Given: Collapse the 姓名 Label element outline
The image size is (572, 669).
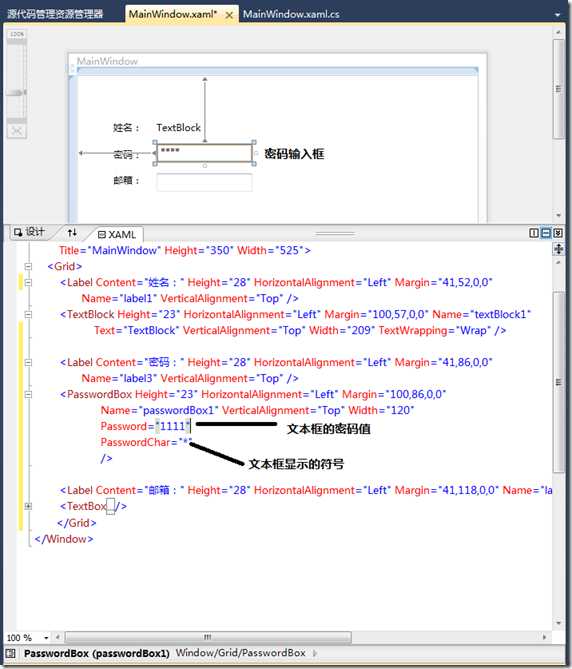Looking at the screenshot, I should coord(28,282).
